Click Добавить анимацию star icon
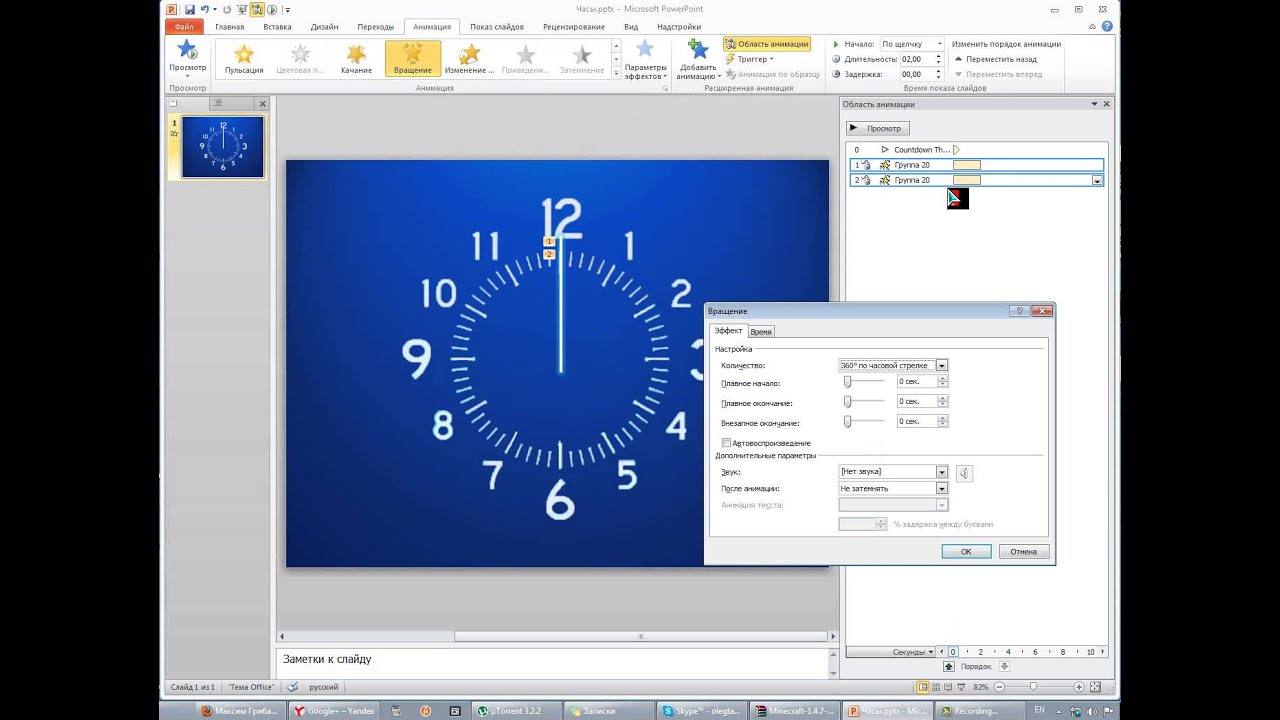The image size is (1280, 720). tap(697, 50)
